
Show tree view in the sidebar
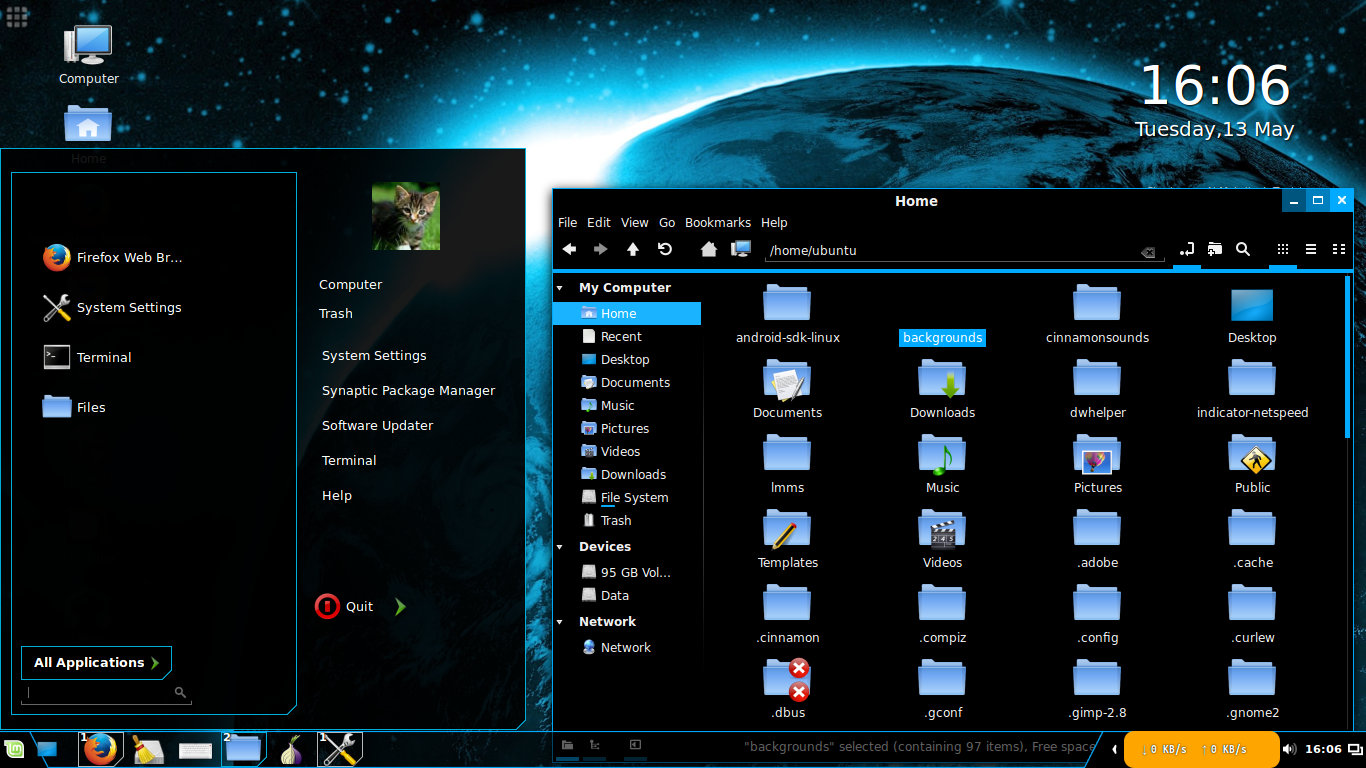(x=595, y=745)
